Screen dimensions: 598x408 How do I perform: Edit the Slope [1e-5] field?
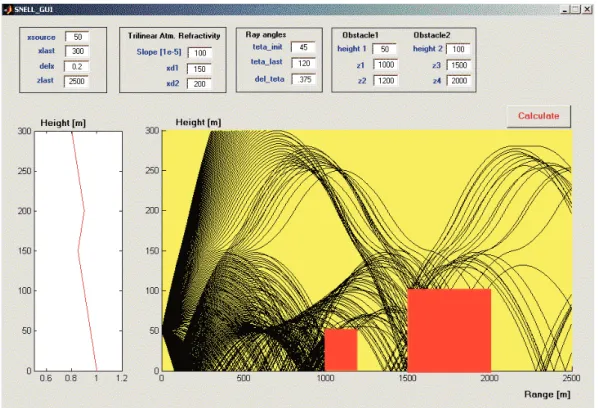200,53
